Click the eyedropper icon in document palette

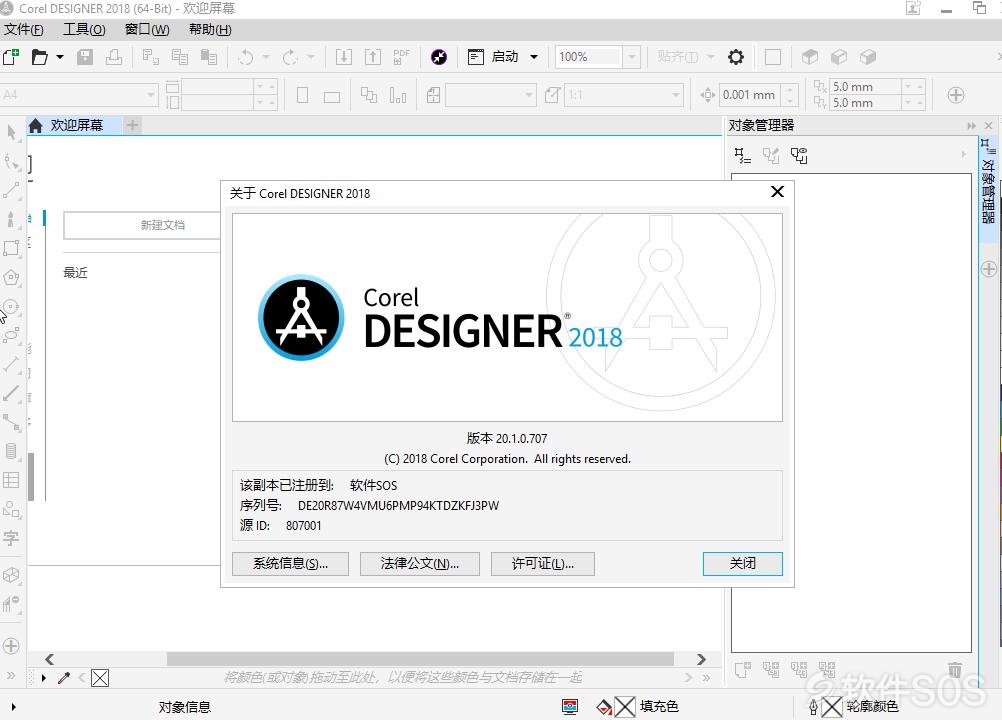[63, 678]
